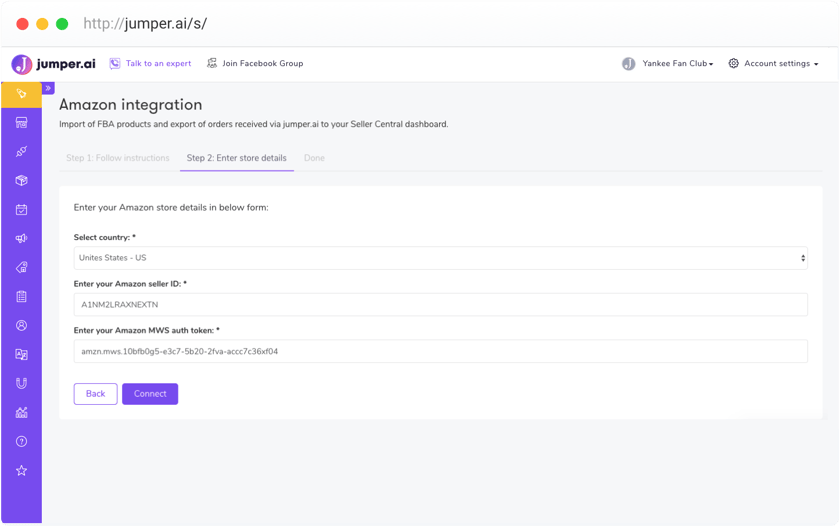
Task: Open the price tag icon in sidebar
Action: [21, 268]
